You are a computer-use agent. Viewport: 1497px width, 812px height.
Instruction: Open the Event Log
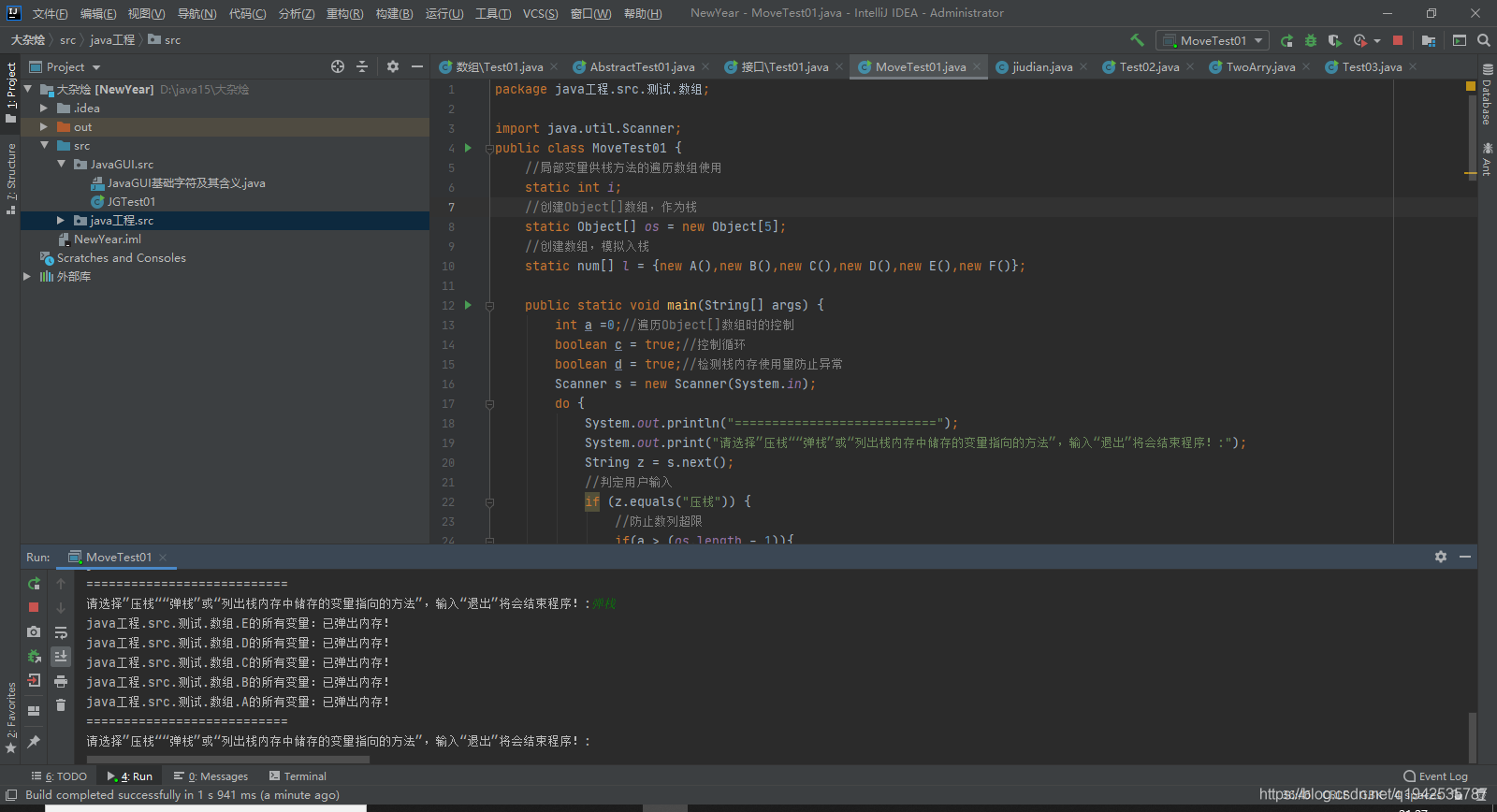click(x=1435, y=776)
